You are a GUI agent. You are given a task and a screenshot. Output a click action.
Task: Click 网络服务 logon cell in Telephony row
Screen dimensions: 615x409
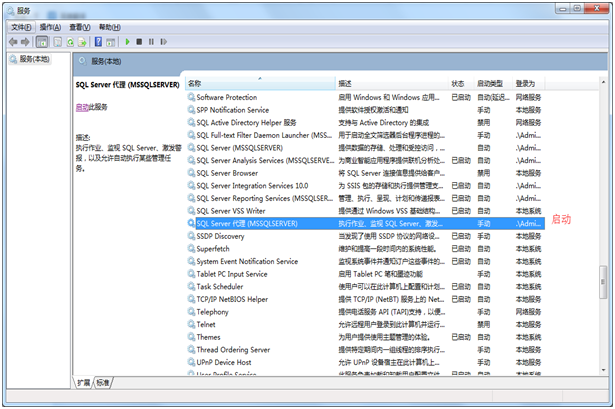point(528,312)
